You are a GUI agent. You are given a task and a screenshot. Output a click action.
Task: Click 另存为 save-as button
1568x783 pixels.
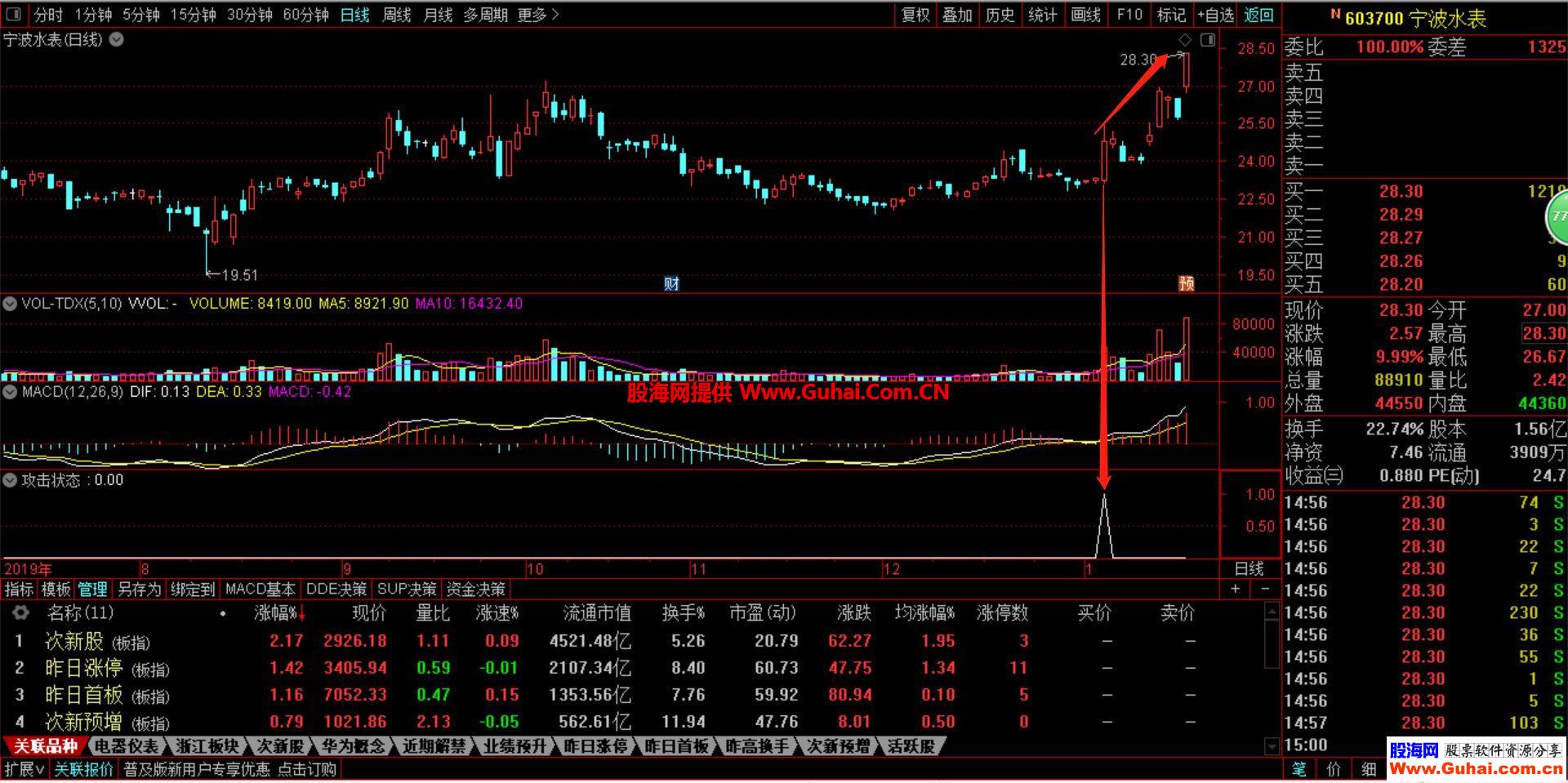[x=139, y=589]
